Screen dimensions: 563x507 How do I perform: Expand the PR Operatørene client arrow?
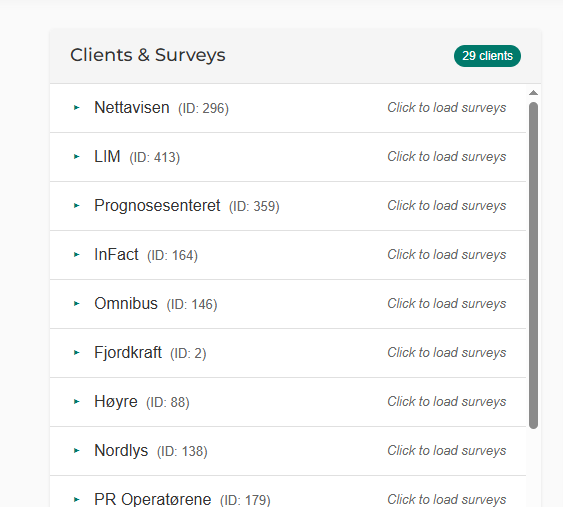(x=76, y=499)
